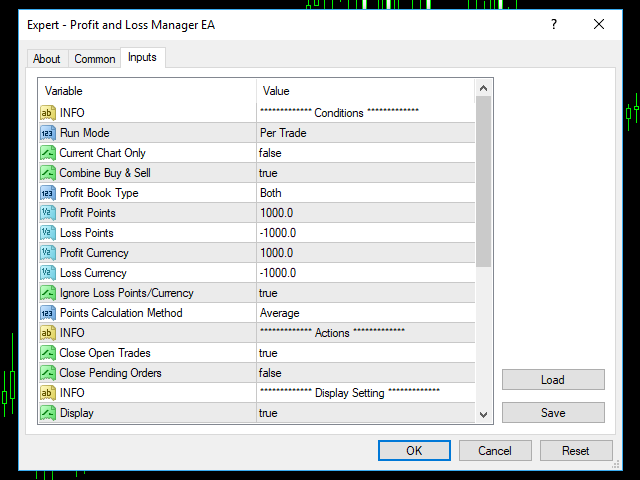Select the 'Profit Points' variable name
This screenshot has height=480, width=640.
click(x=88, y=213)
